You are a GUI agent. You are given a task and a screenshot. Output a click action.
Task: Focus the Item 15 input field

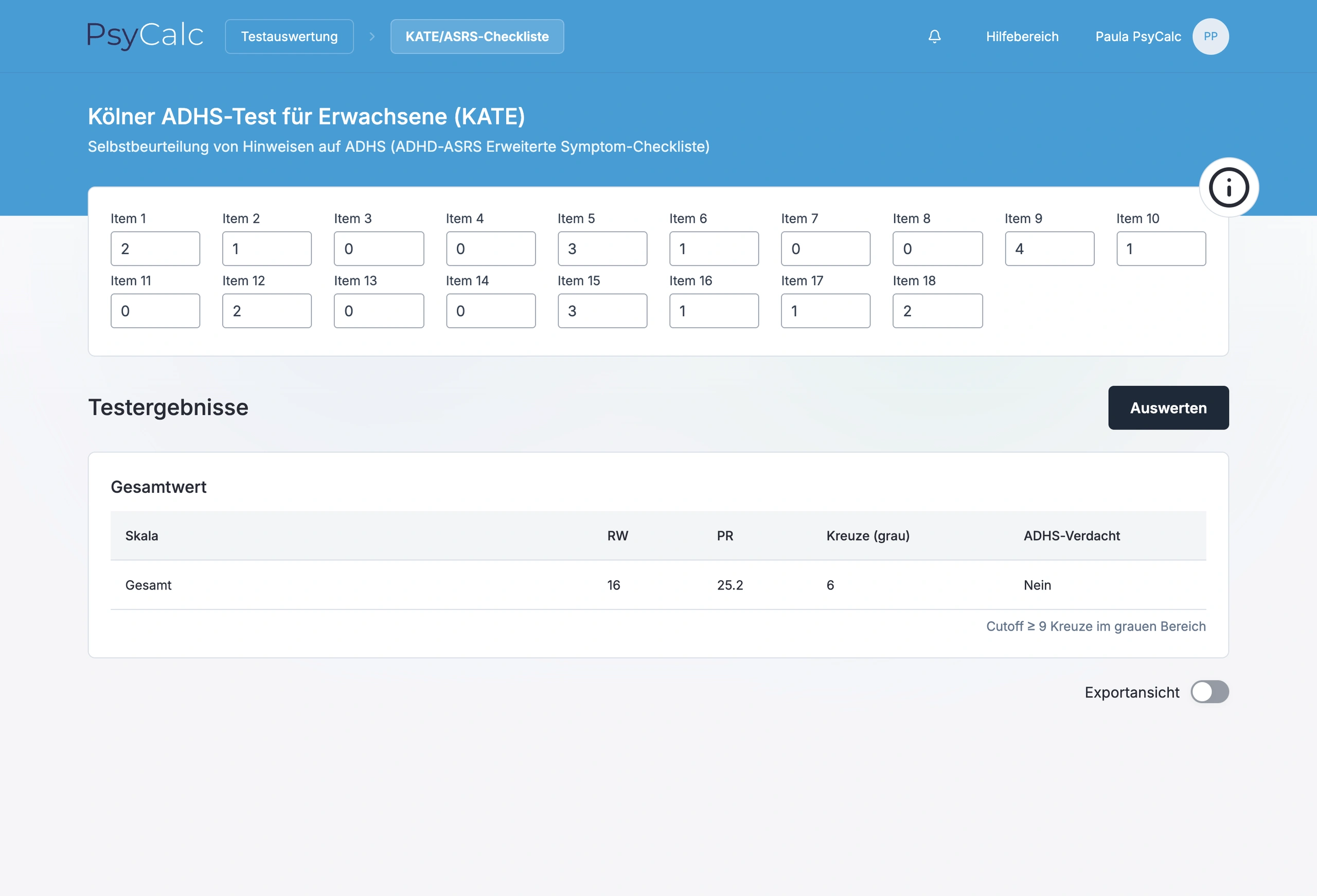click(602, 311)
